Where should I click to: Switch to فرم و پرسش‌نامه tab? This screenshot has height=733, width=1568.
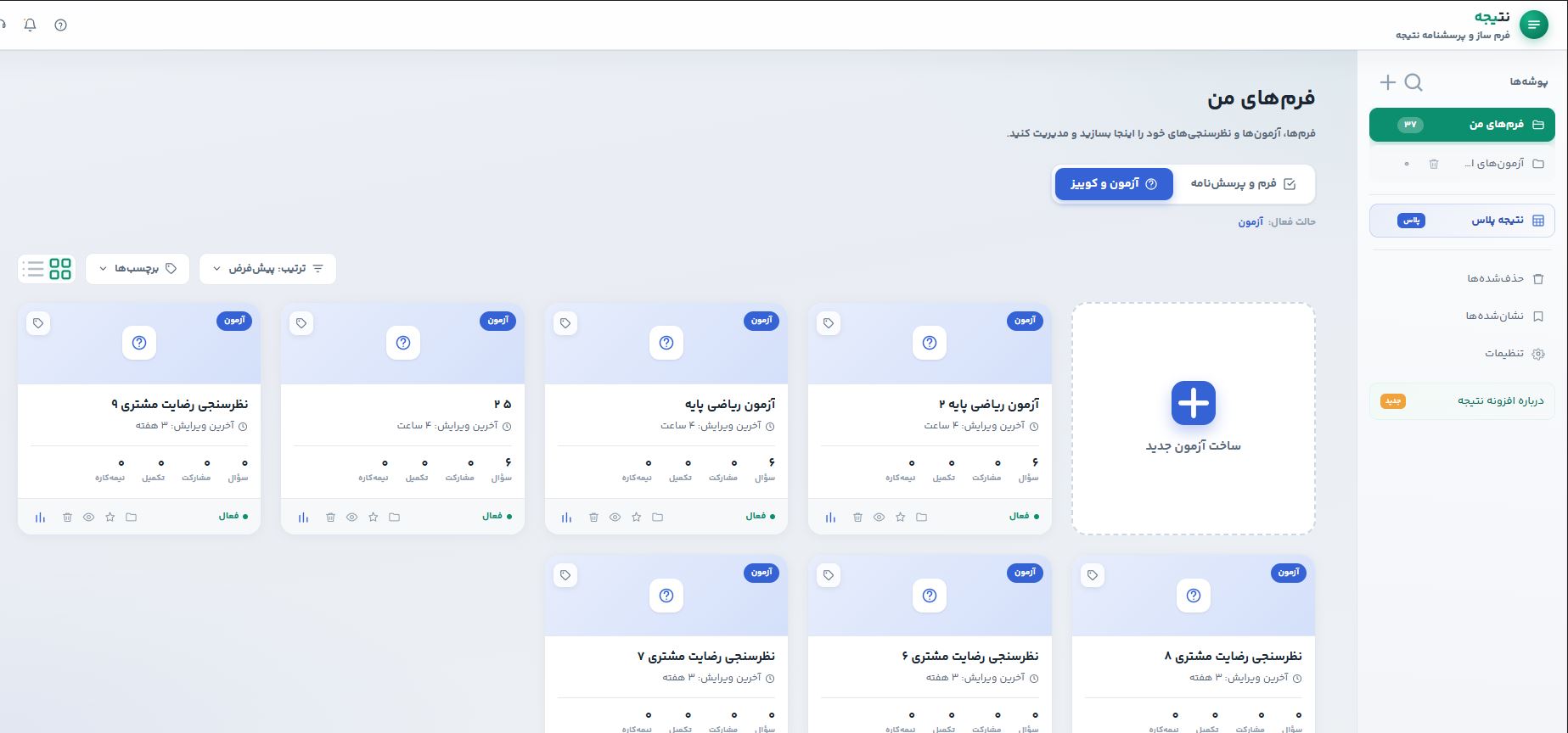pyautogui.click(x=1244, y=184)
